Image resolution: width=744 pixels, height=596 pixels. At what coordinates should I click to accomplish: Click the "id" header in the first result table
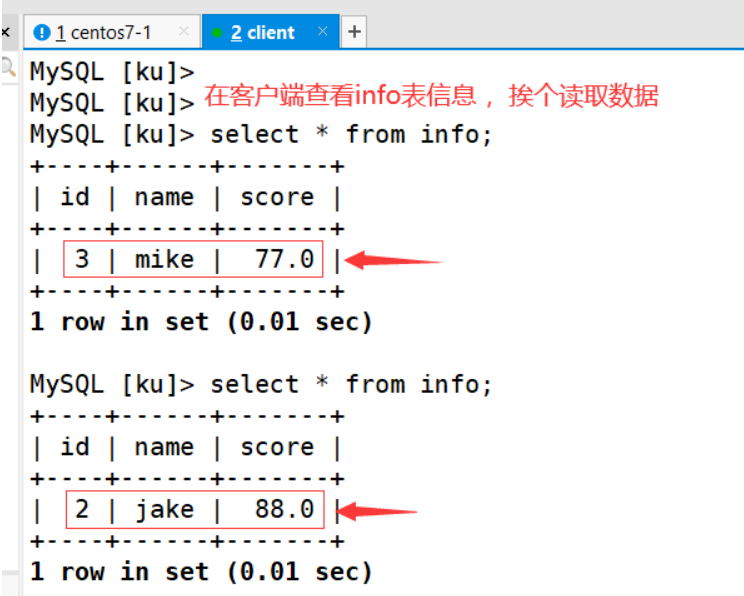(x=75, y=196)
